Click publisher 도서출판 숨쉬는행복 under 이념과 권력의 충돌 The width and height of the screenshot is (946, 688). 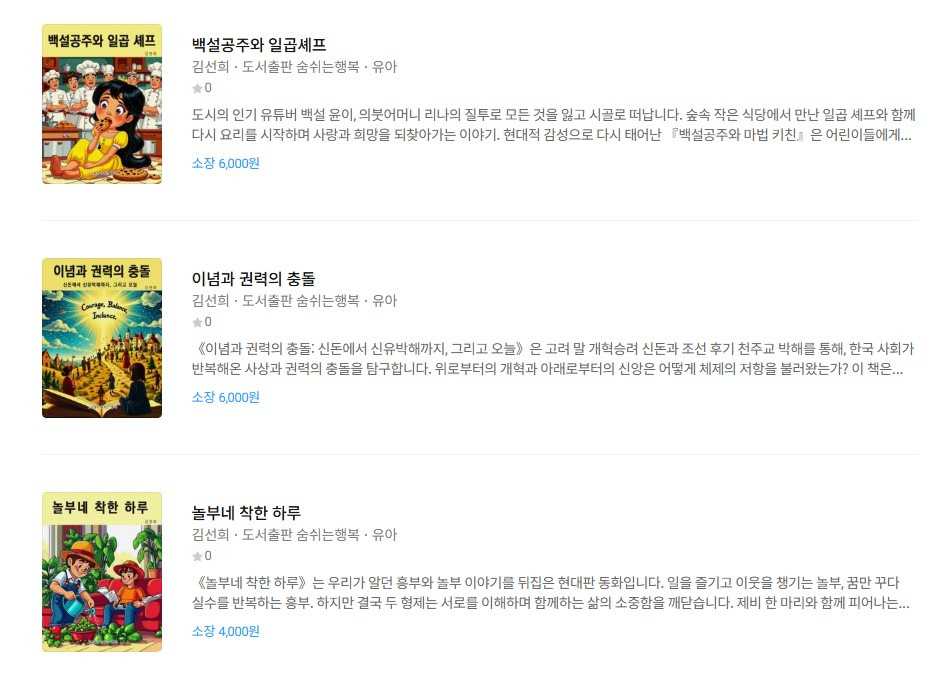tap(300, 301)
